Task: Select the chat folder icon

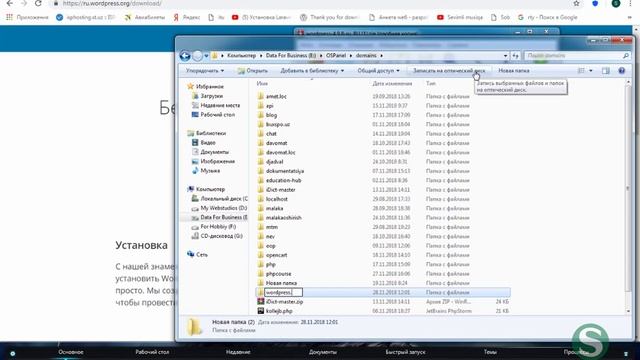Action: pyautogui.click(x=261, y=133)
